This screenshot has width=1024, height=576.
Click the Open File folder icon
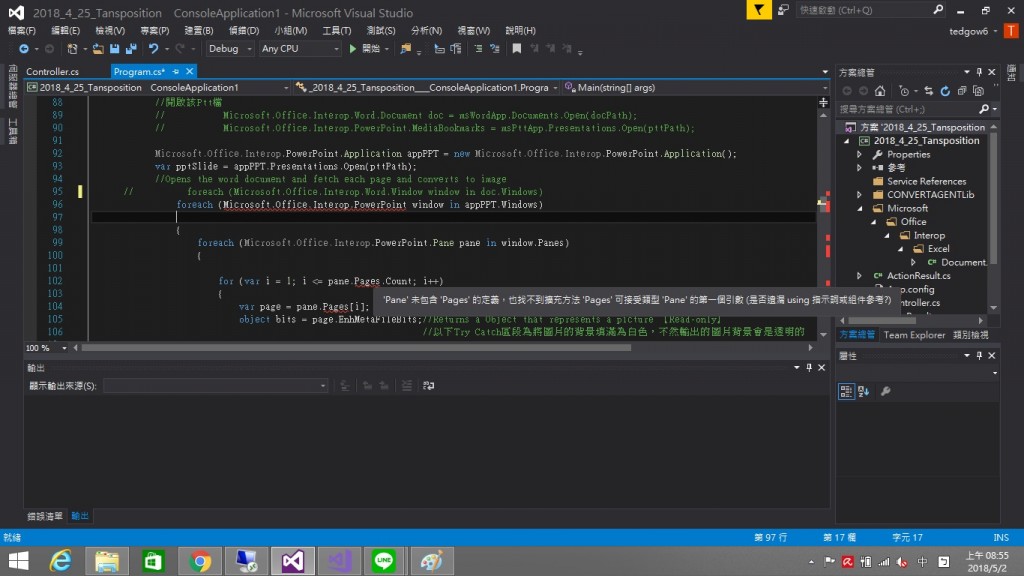tap(97, 48)
